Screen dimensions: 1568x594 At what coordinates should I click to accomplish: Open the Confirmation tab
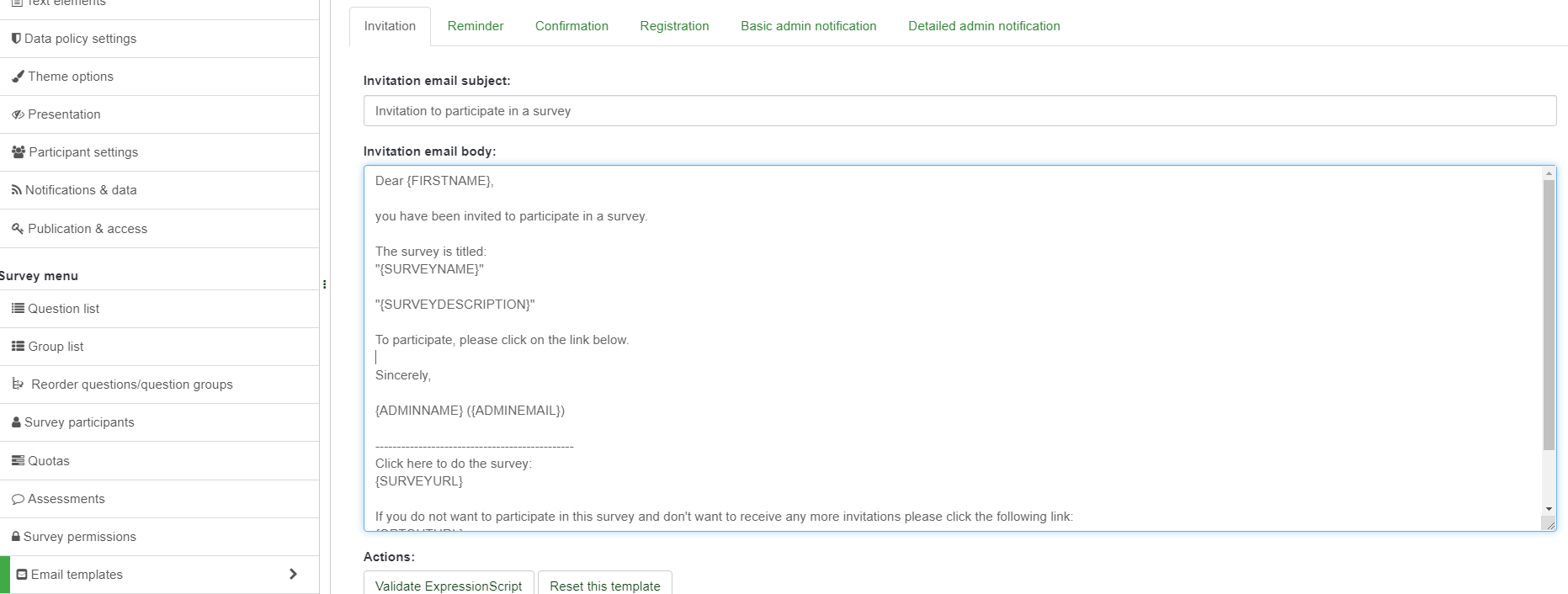(571, 26)
